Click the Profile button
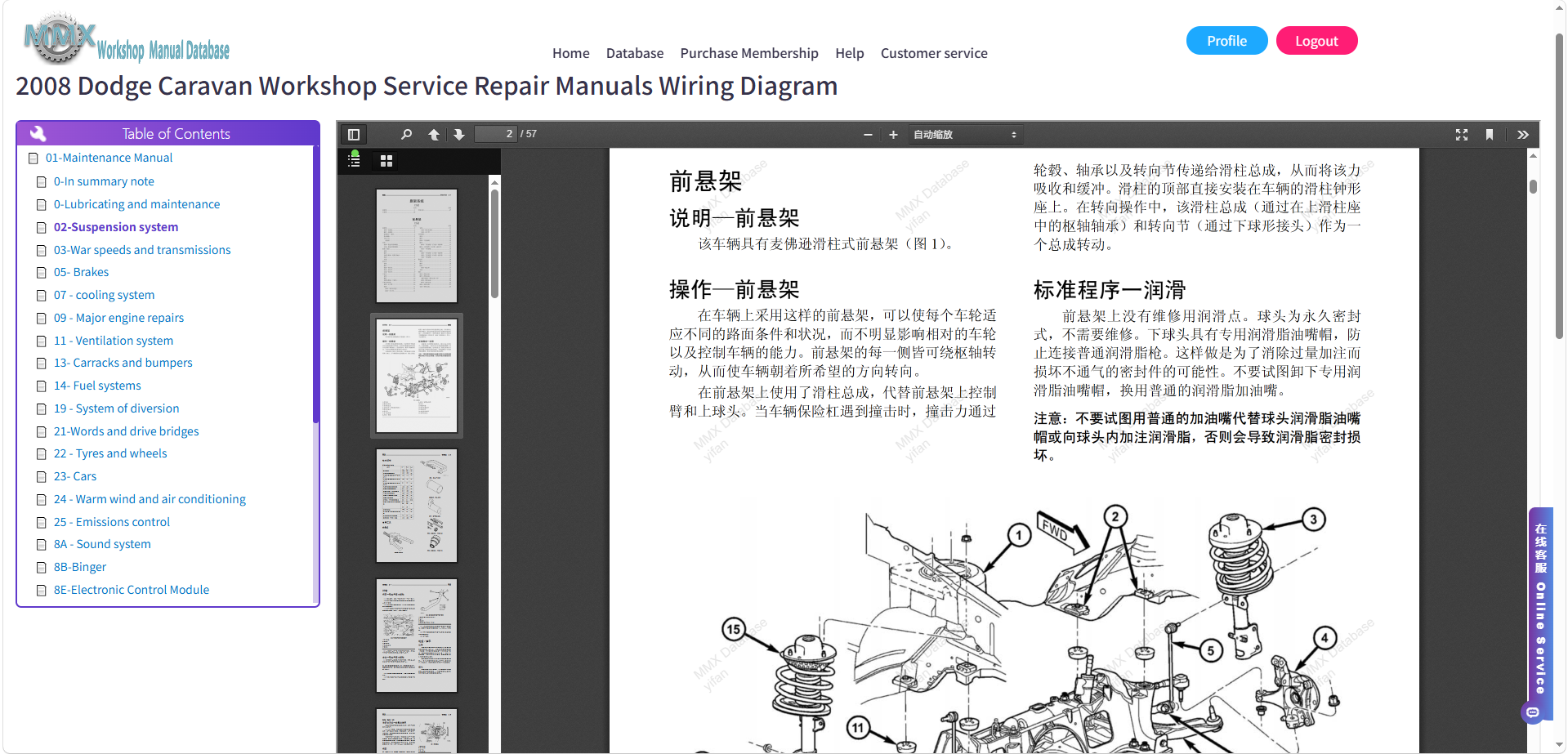The image size is (1568, 754). pyautogui.click(x=1226, y=41)
